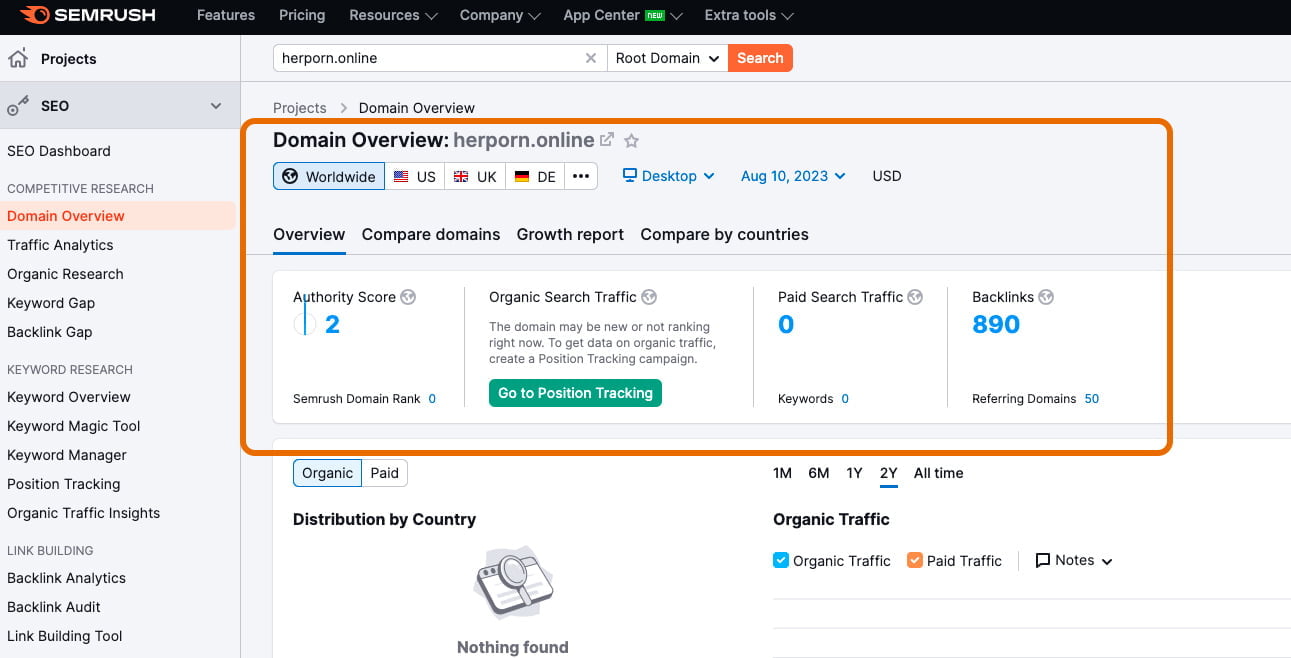
Task: Click the orange Search button
Action: pos(760,58)
